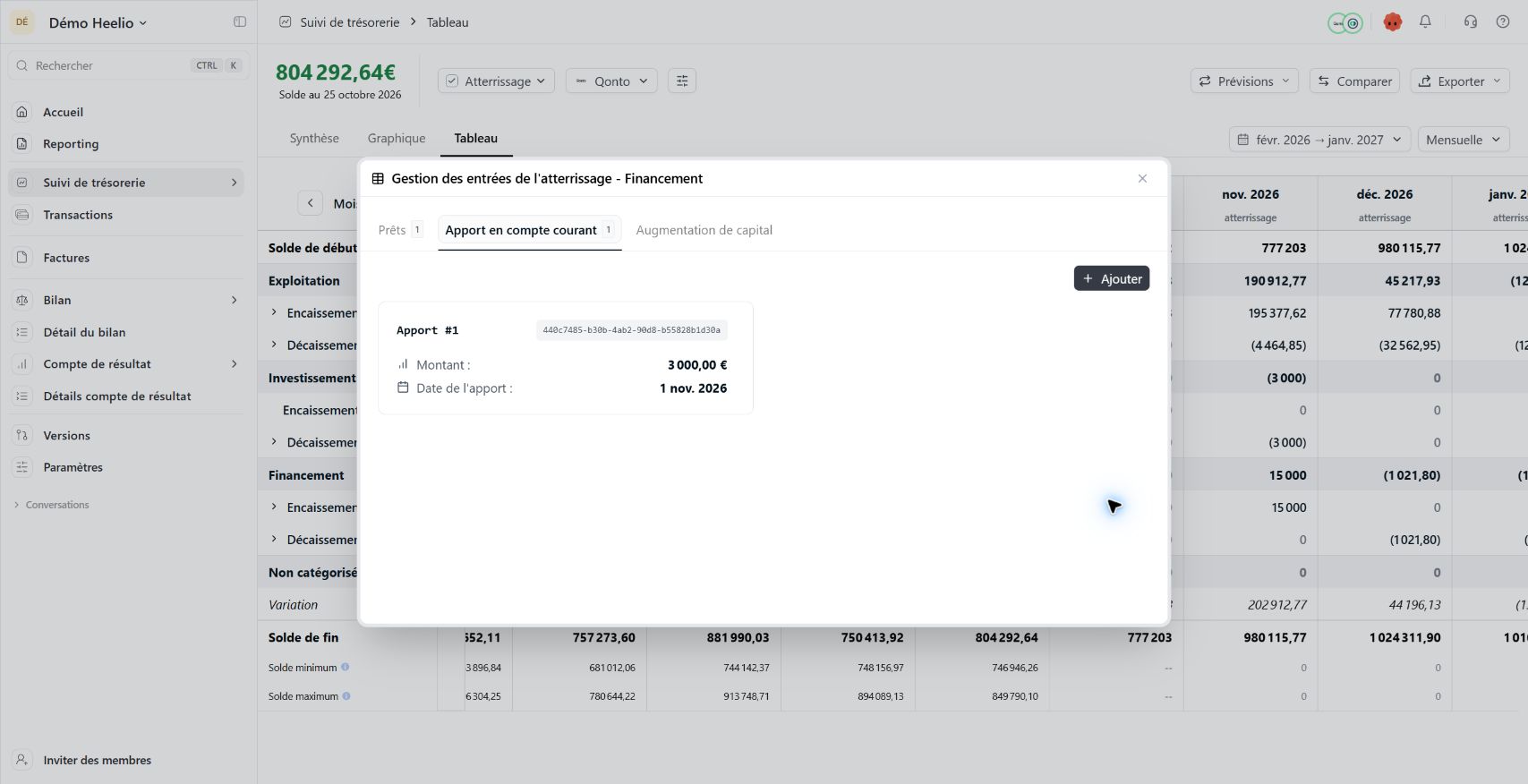The image size is (1528, 784).
Task: Open the Démo Heelio workspace switcher
Action: click(x=98, y=22)
